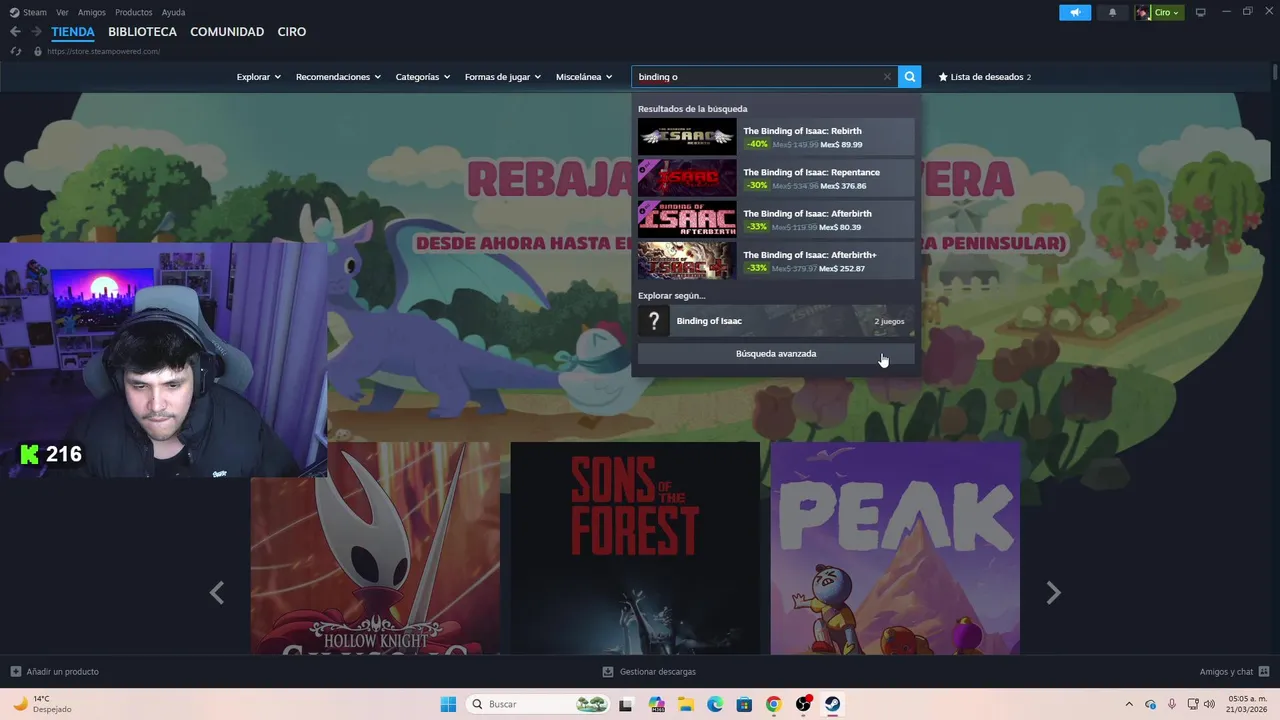1280x720 pixels.
Task: Open the Productos menu
Action: coord(134,12)
